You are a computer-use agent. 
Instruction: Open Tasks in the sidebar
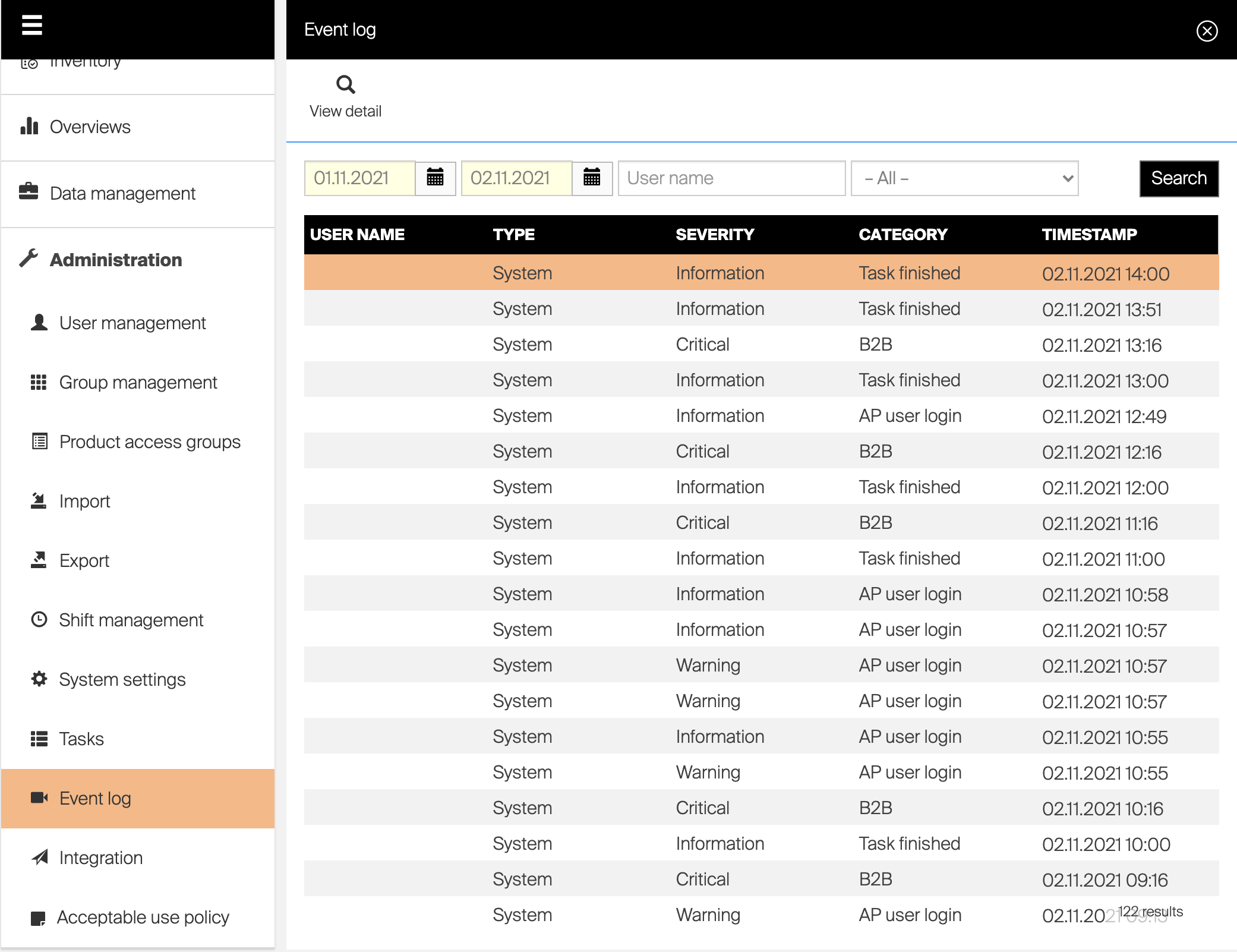click(81, 739)
